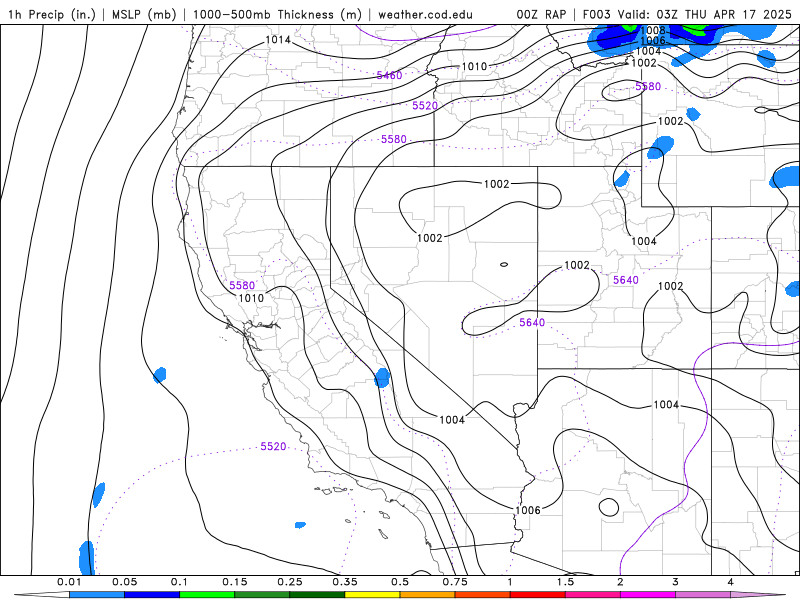The width and height of the screenshot is (800, 600).
Task: Click the '0.01' colorbar scale value
Action: [x=69, y=582]
